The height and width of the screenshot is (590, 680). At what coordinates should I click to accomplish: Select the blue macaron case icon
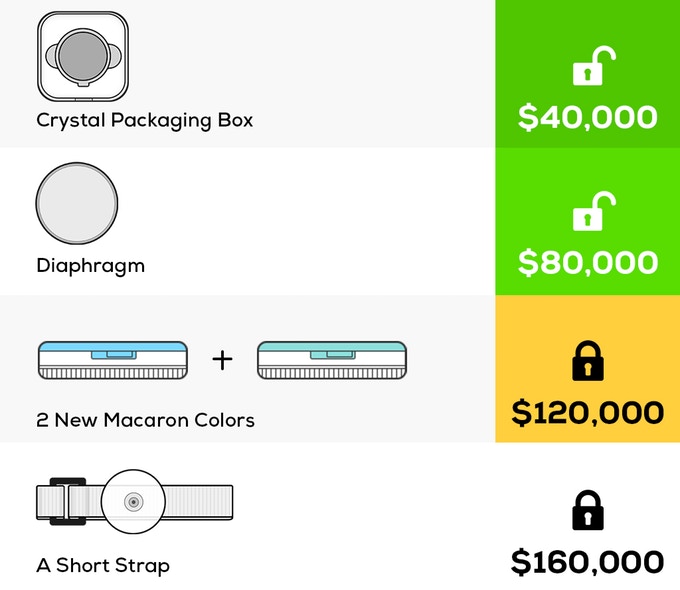(x=113, y=359)
